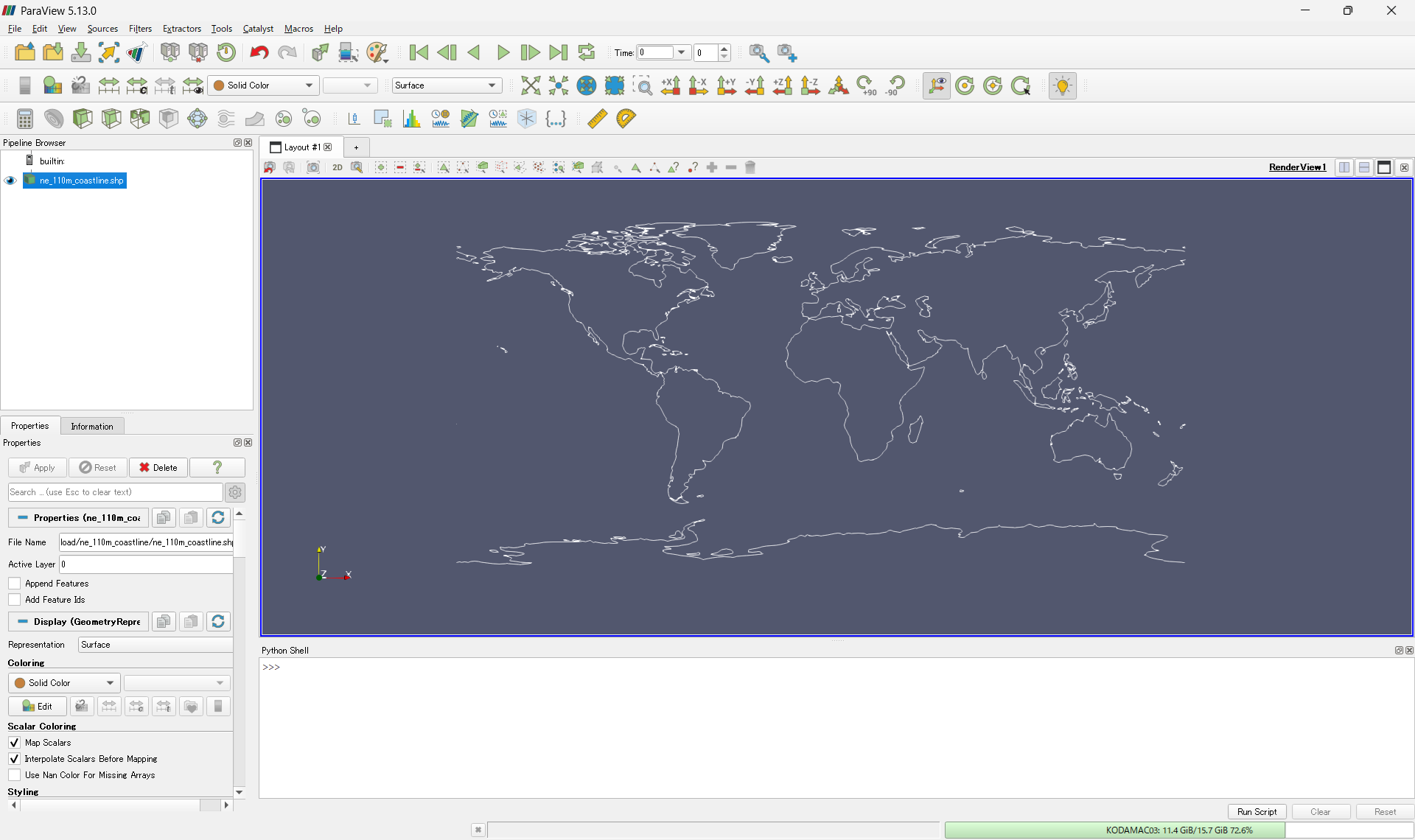Click the Run Script button
This screenshot has width=1415, height=840.
click(x=1257, y=811)
